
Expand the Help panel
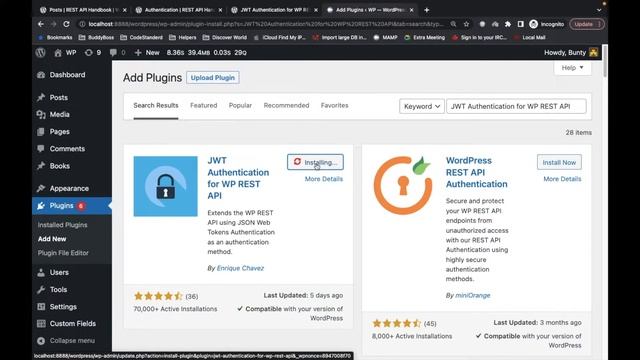point(573,68)
